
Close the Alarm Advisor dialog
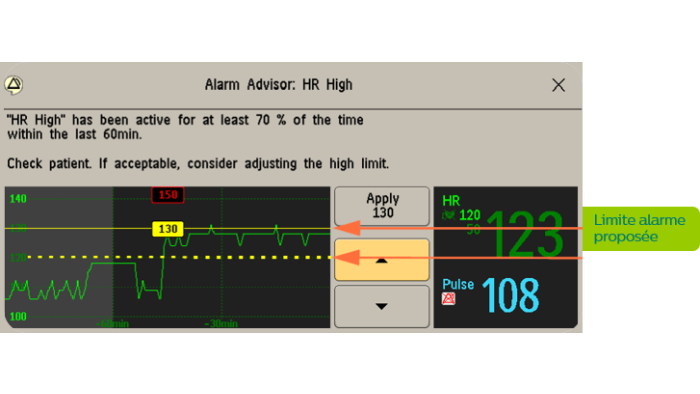point(558,85)
